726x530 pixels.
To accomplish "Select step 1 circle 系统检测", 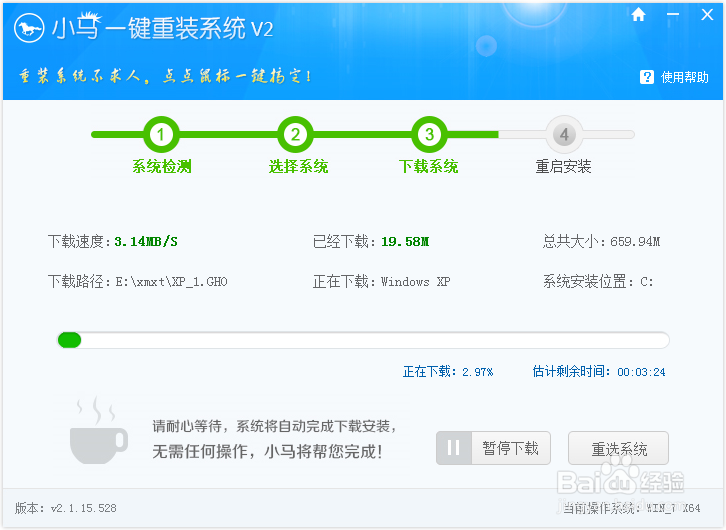I will pyautogui.click(x=161, y=135).
